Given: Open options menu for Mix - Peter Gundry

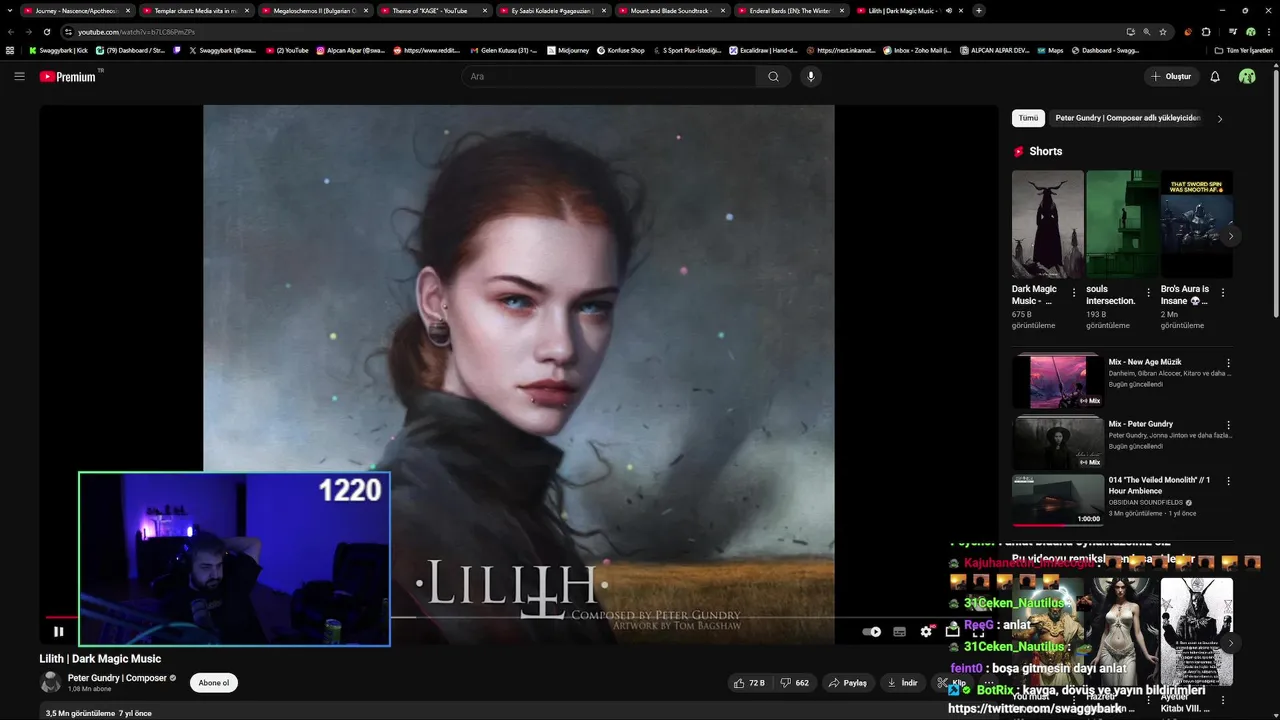Looking at the screenshot, I should tap(1228, 425).
